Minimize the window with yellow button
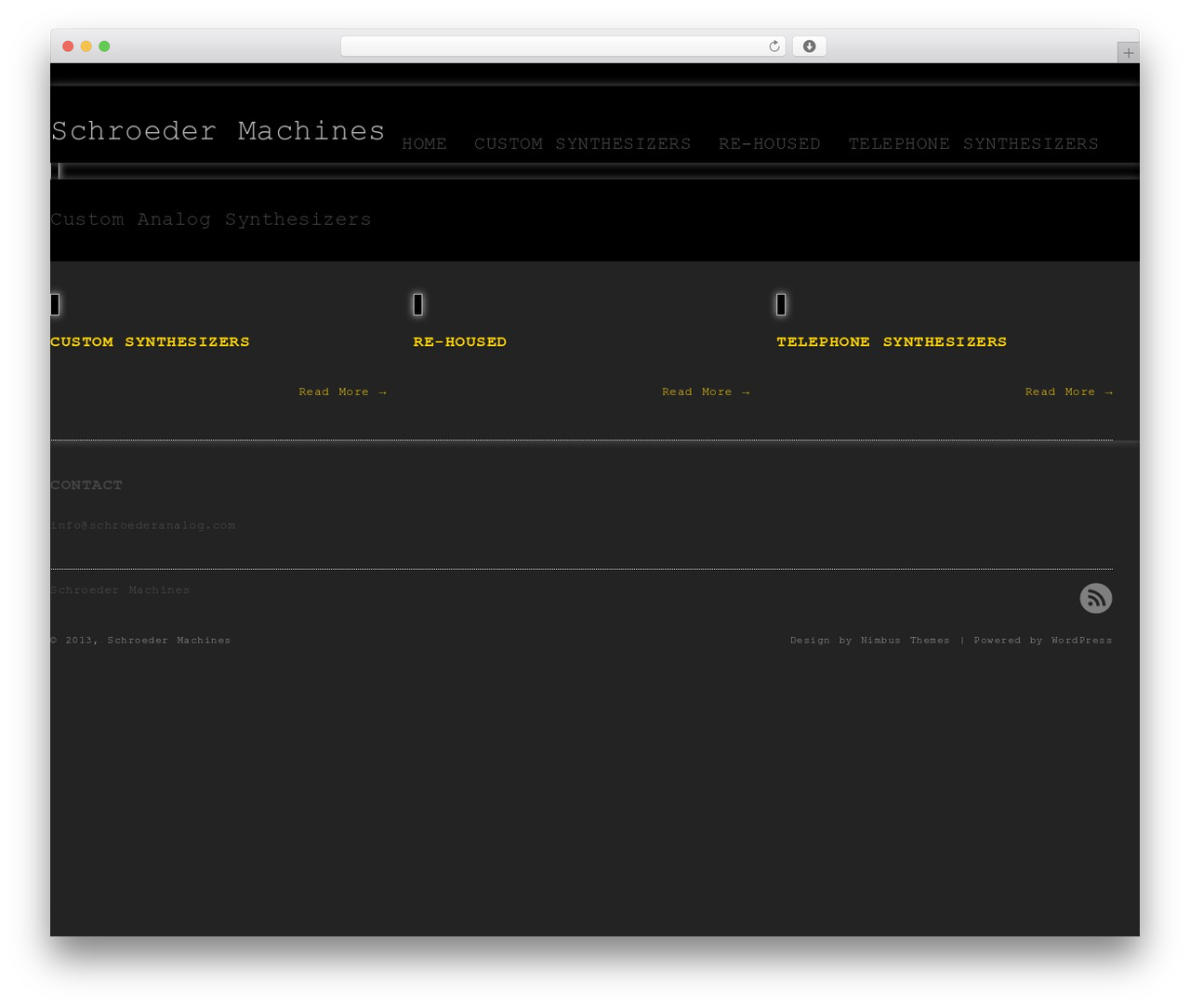The image size is (1190, 1008). point(86,46)
